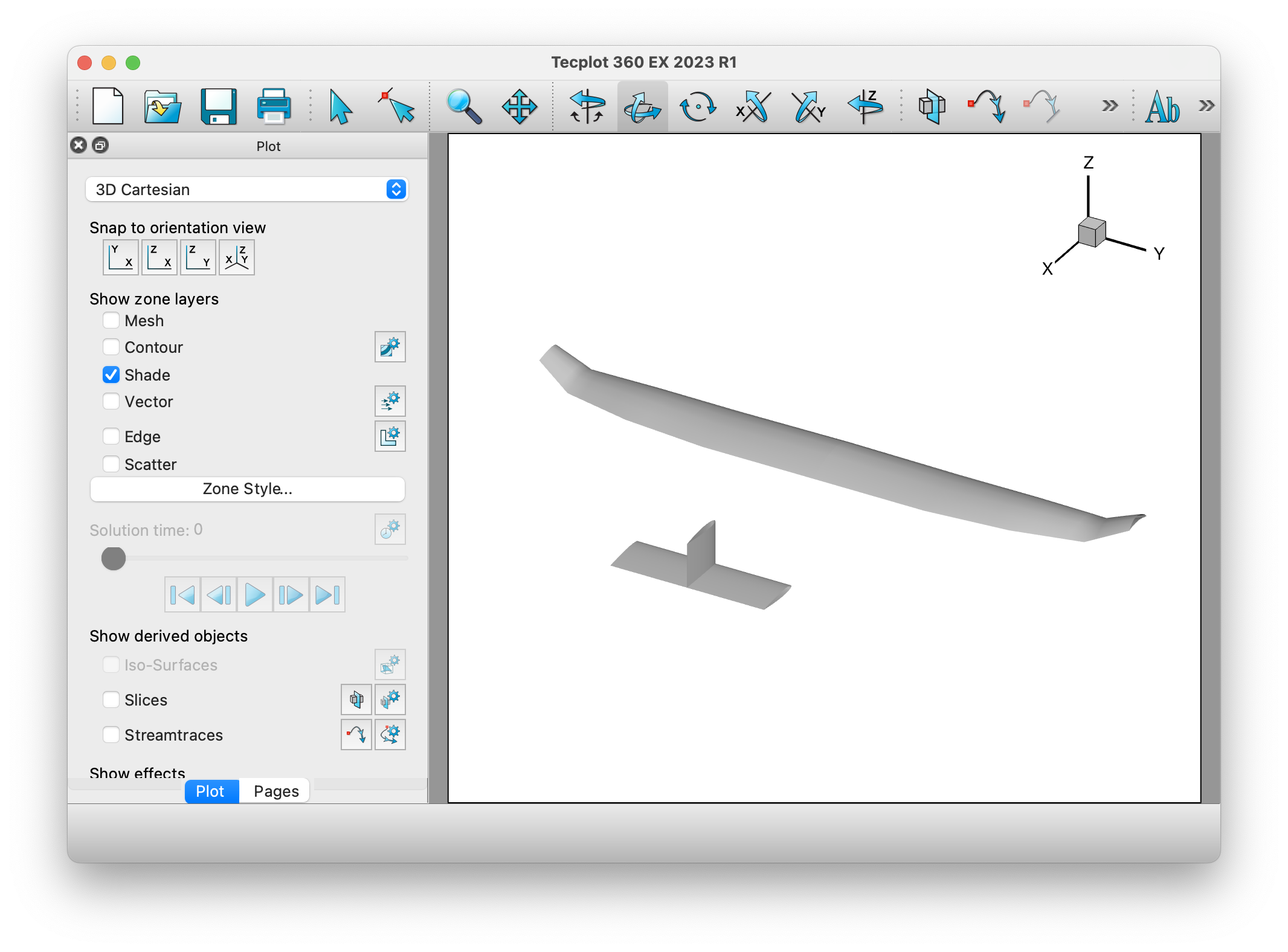Choose the Streamtrace placement tool in toolbar
The height and width of the screenshot is (952, 1288).
coord(987,106)
